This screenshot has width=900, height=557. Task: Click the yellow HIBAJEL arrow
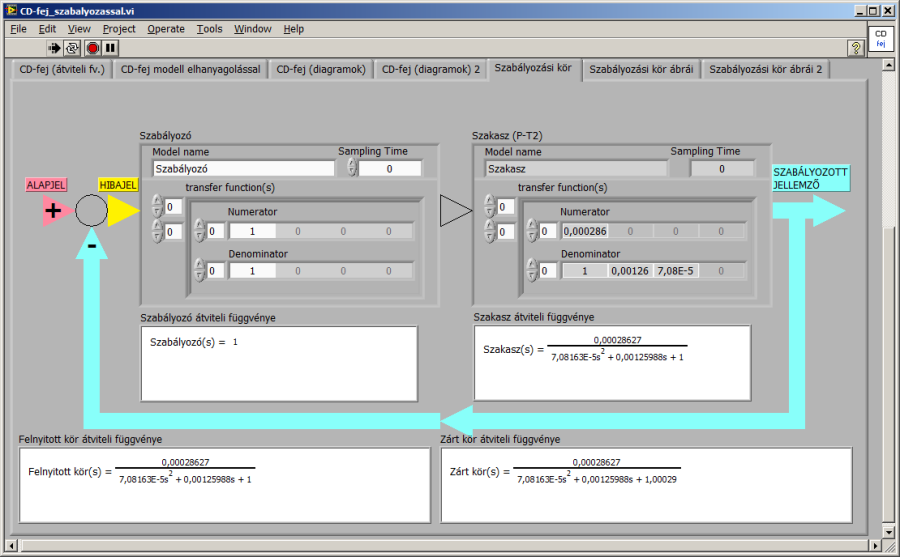point(122,210)
